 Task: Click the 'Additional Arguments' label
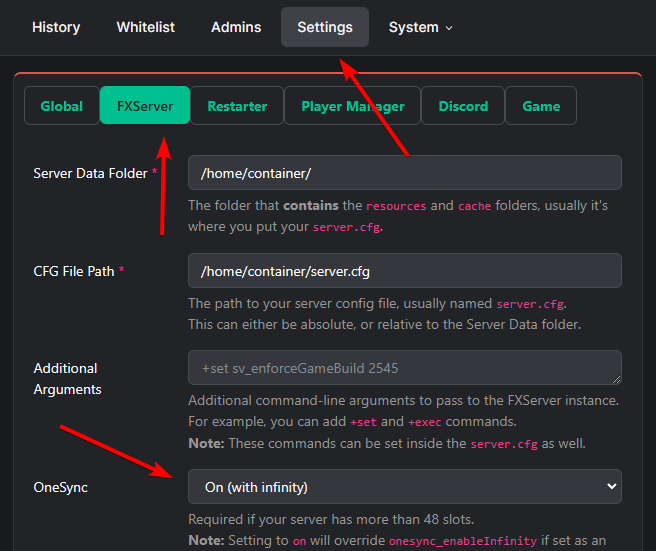pos(67,379)
